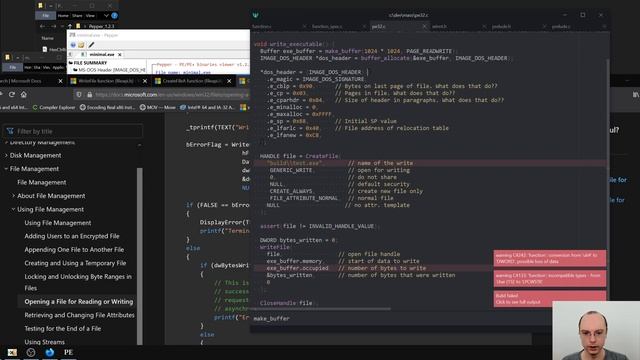Click the Pepper pencil edit icon
Screen dimensions: 640x360
coord(91,44)
